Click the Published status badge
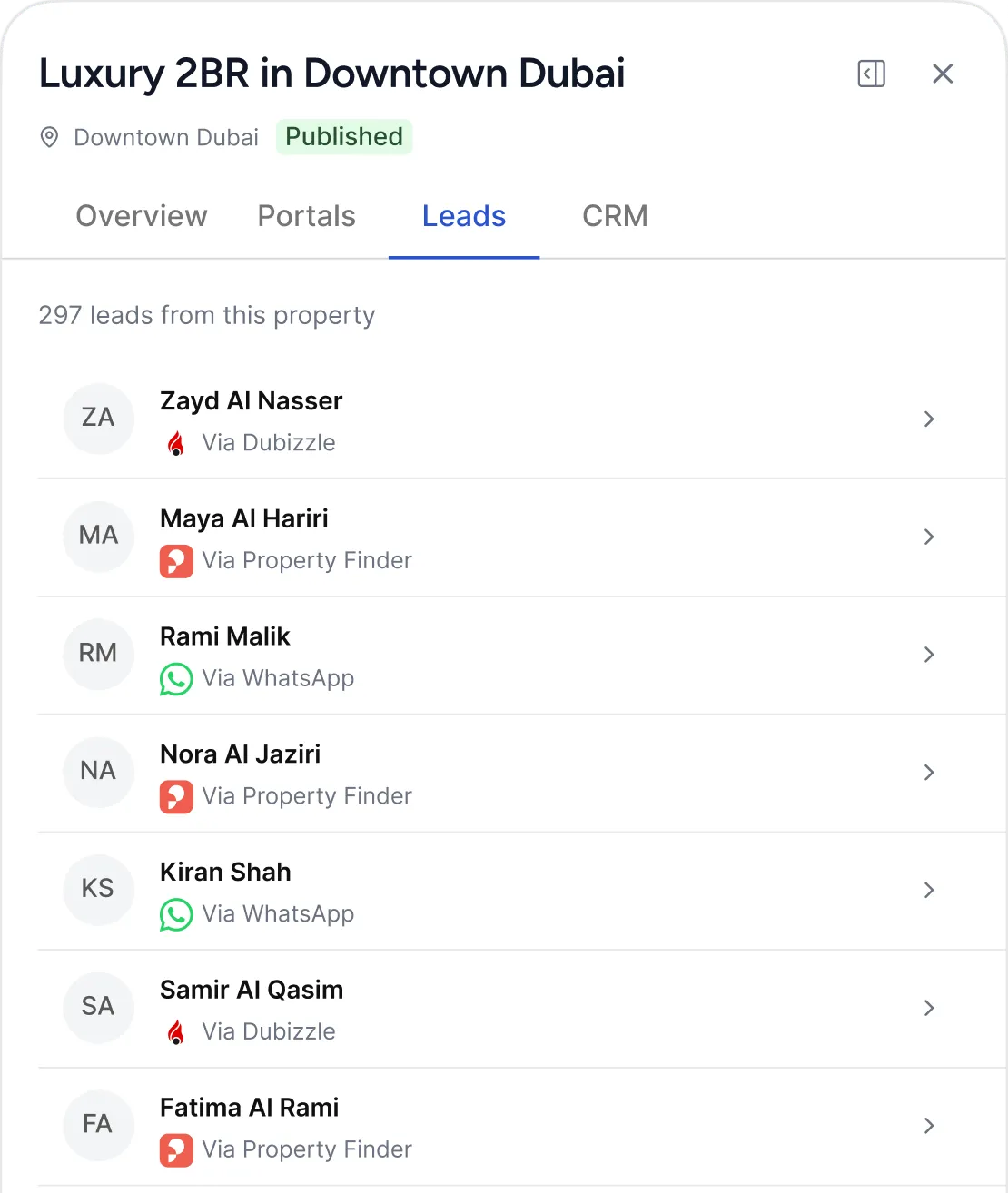Image resolution: width=1008 pixels, height=1193 pixels. click(344, 137)
